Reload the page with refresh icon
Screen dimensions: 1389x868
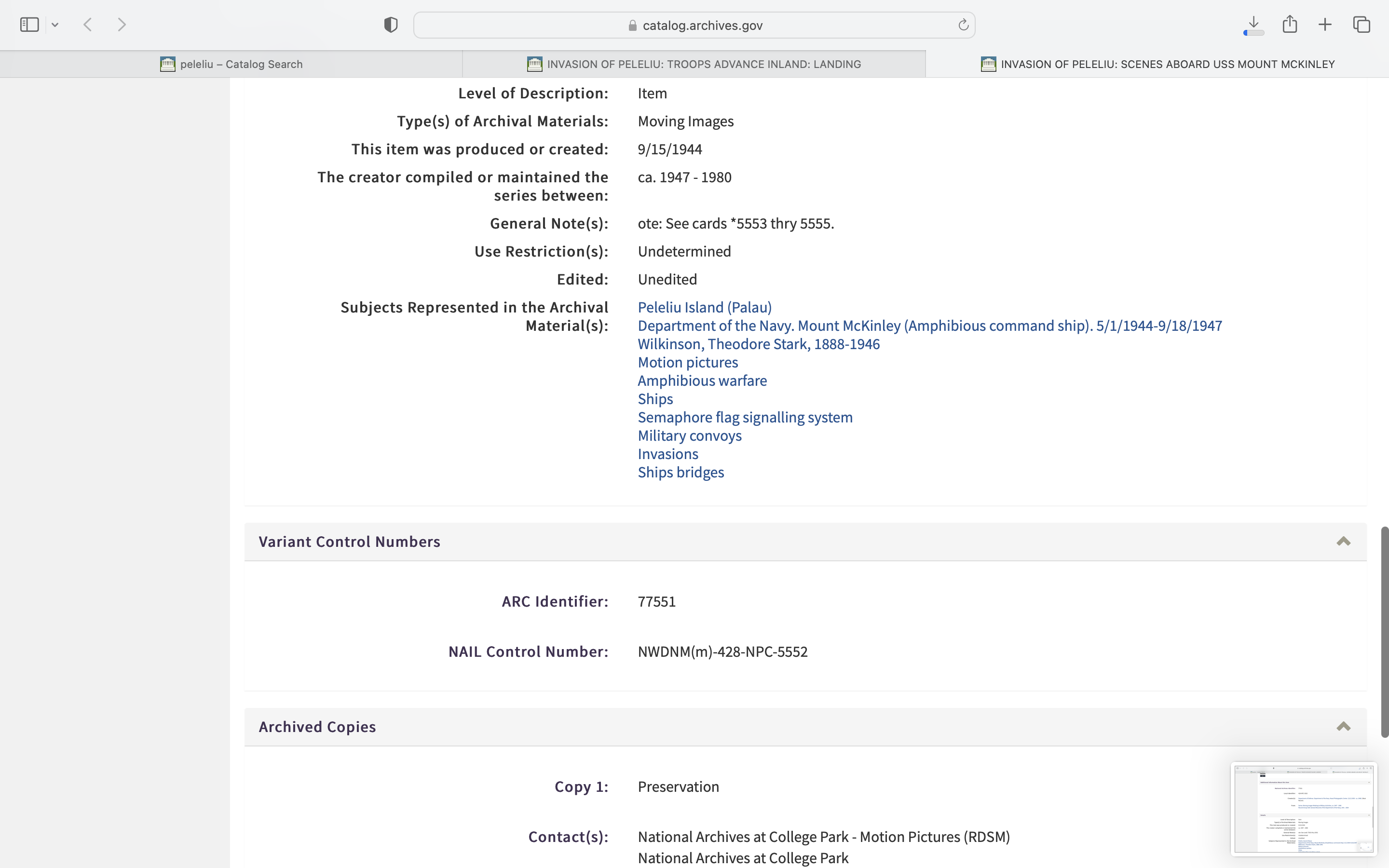click(x=963, y=25)
